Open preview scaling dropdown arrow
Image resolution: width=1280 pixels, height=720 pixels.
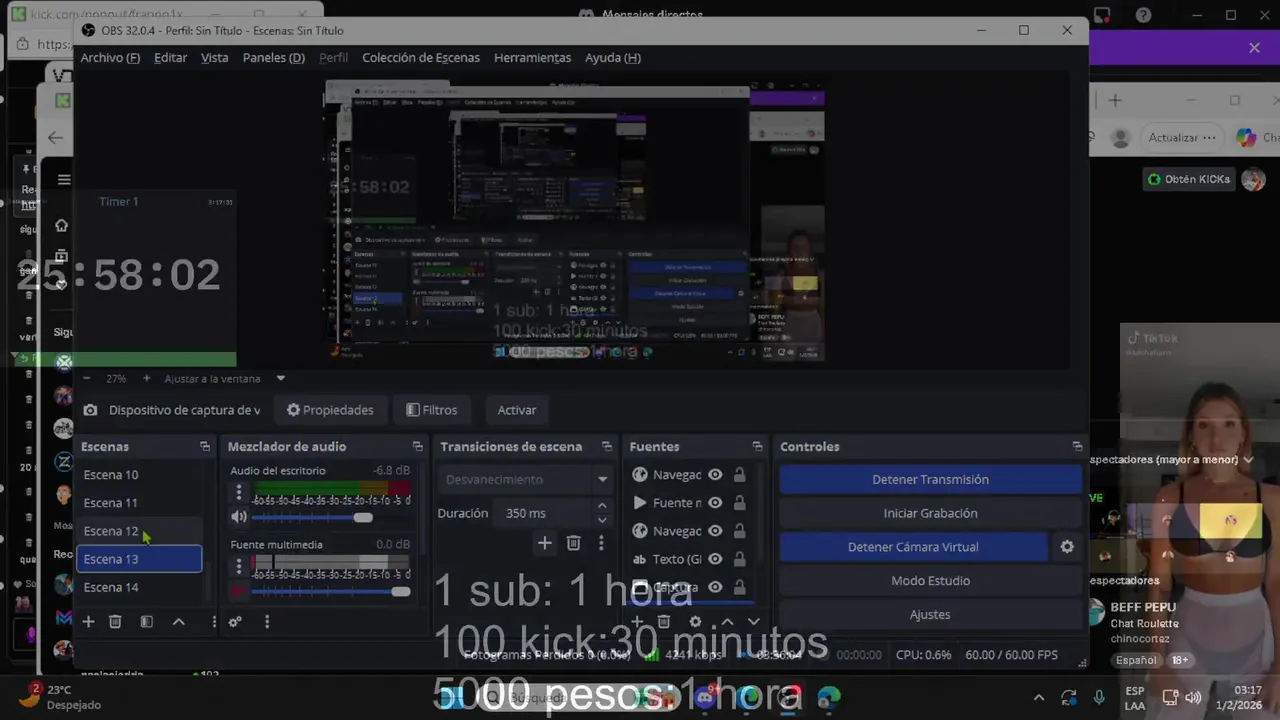[x=281, y=379]
